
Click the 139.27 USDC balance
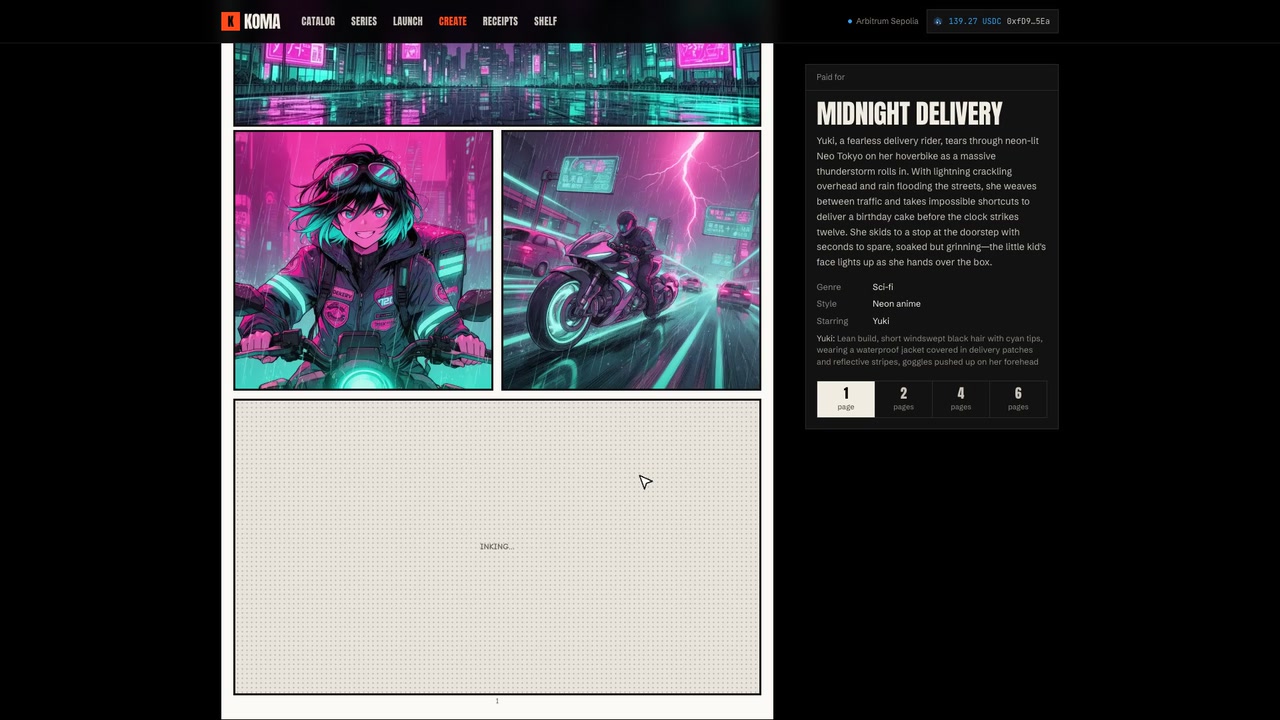point(975,21)
